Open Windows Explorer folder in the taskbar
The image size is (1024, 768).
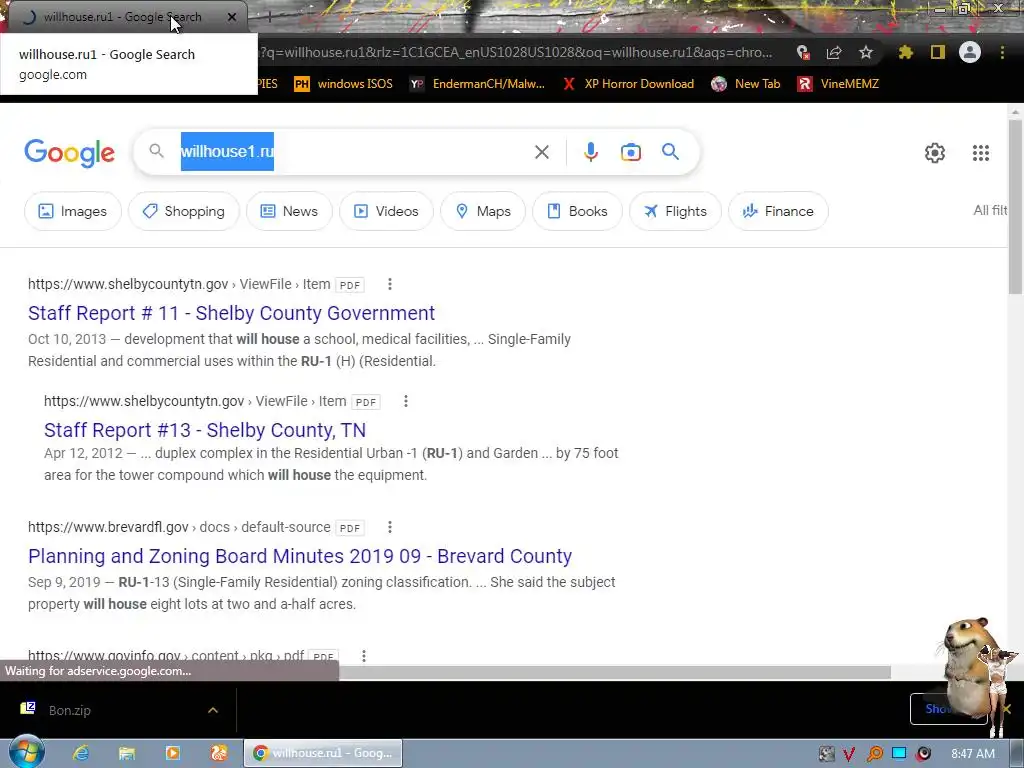pyautogui.click(x=127, y=754)
